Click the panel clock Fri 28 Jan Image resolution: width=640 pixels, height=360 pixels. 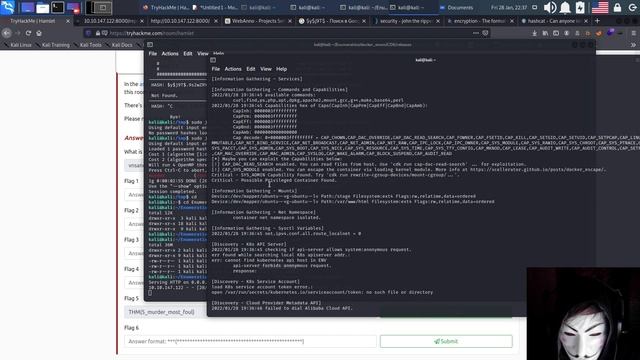click(x=509, y=7)
